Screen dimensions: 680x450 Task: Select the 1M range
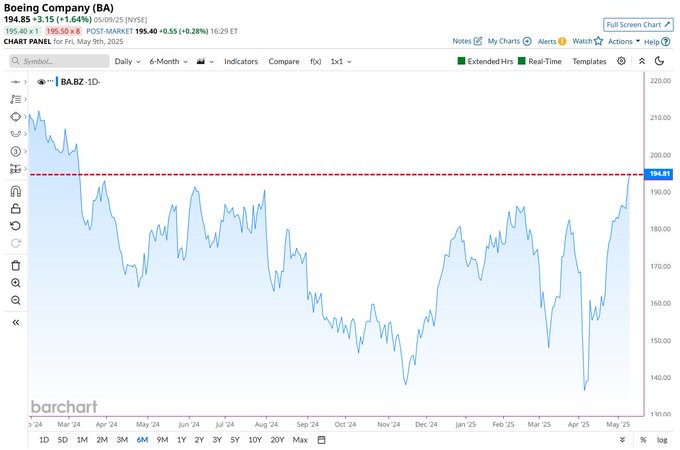(x=82, y=440)
